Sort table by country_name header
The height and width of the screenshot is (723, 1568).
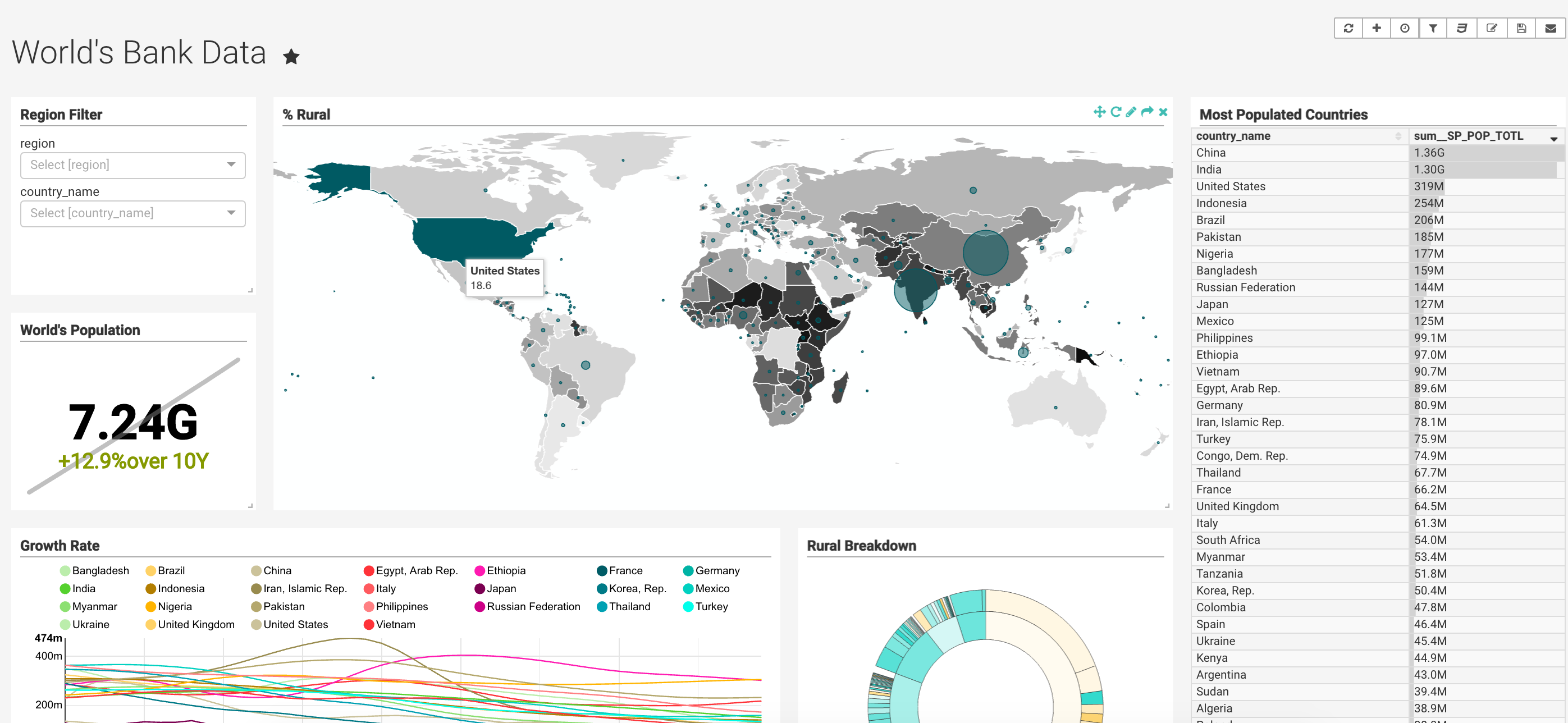pos(1233,136)
